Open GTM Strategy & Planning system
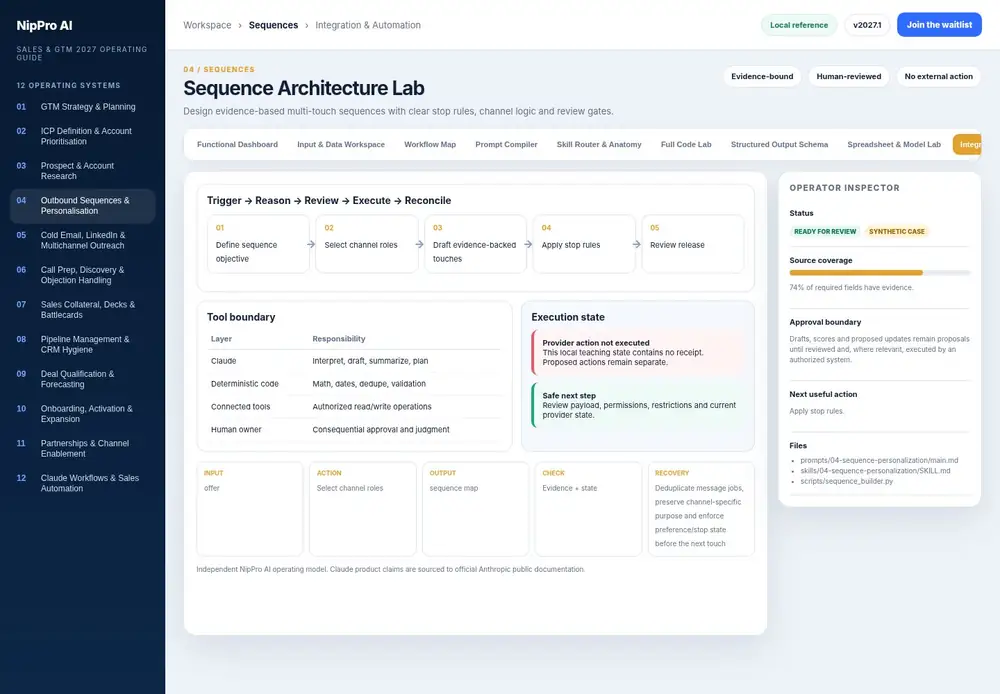The image size is (1000, 694). coord(82,107)
